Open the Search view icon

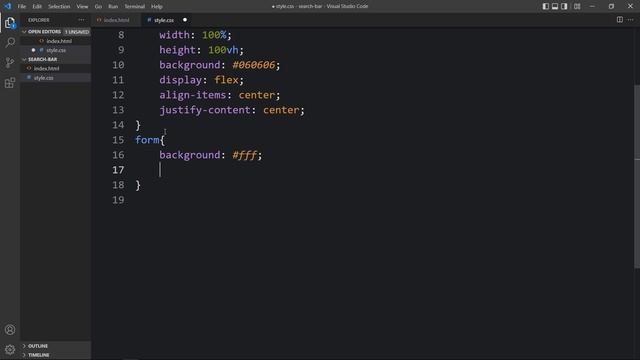pyautogui.click(x=10, y=42)
